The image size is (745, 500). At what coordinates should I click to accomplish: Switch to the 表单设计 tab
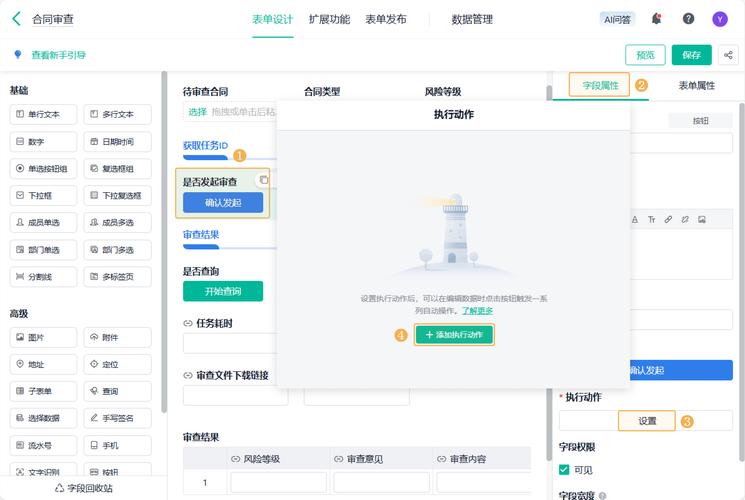273,19
